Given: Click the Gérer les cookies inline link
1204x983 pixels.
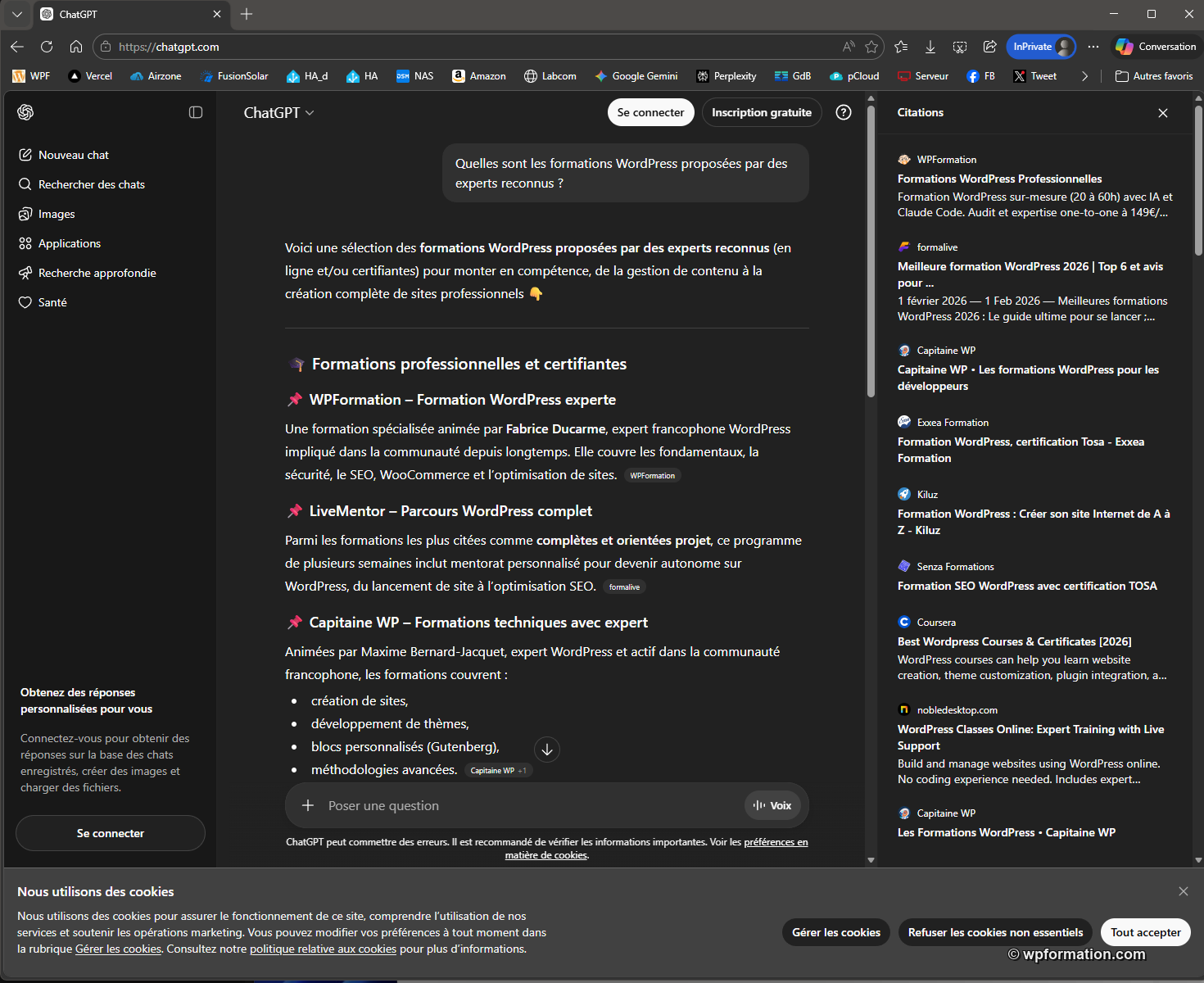Looking at the screenshot, I should [118, 949].
